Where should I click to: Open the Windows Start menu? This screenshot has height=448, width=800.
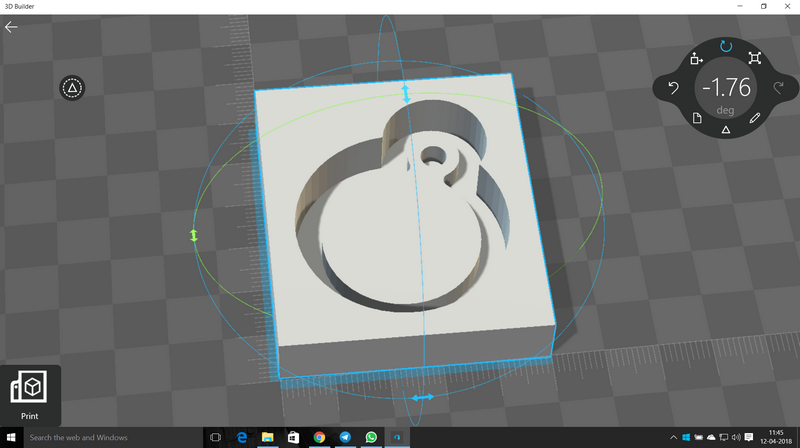point(11,437)
